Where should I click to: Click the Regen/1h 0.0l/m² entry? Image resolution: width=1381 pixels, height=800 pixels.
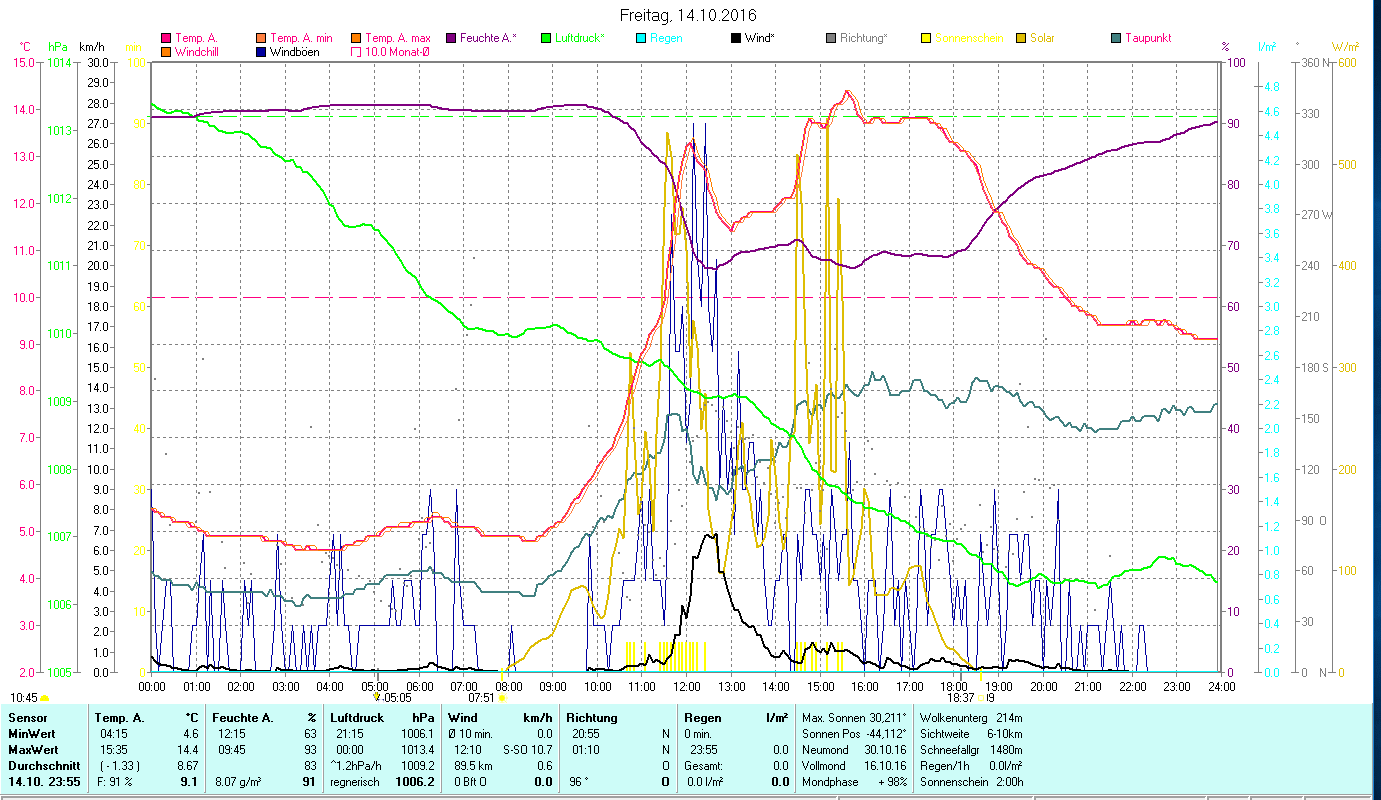970,765
